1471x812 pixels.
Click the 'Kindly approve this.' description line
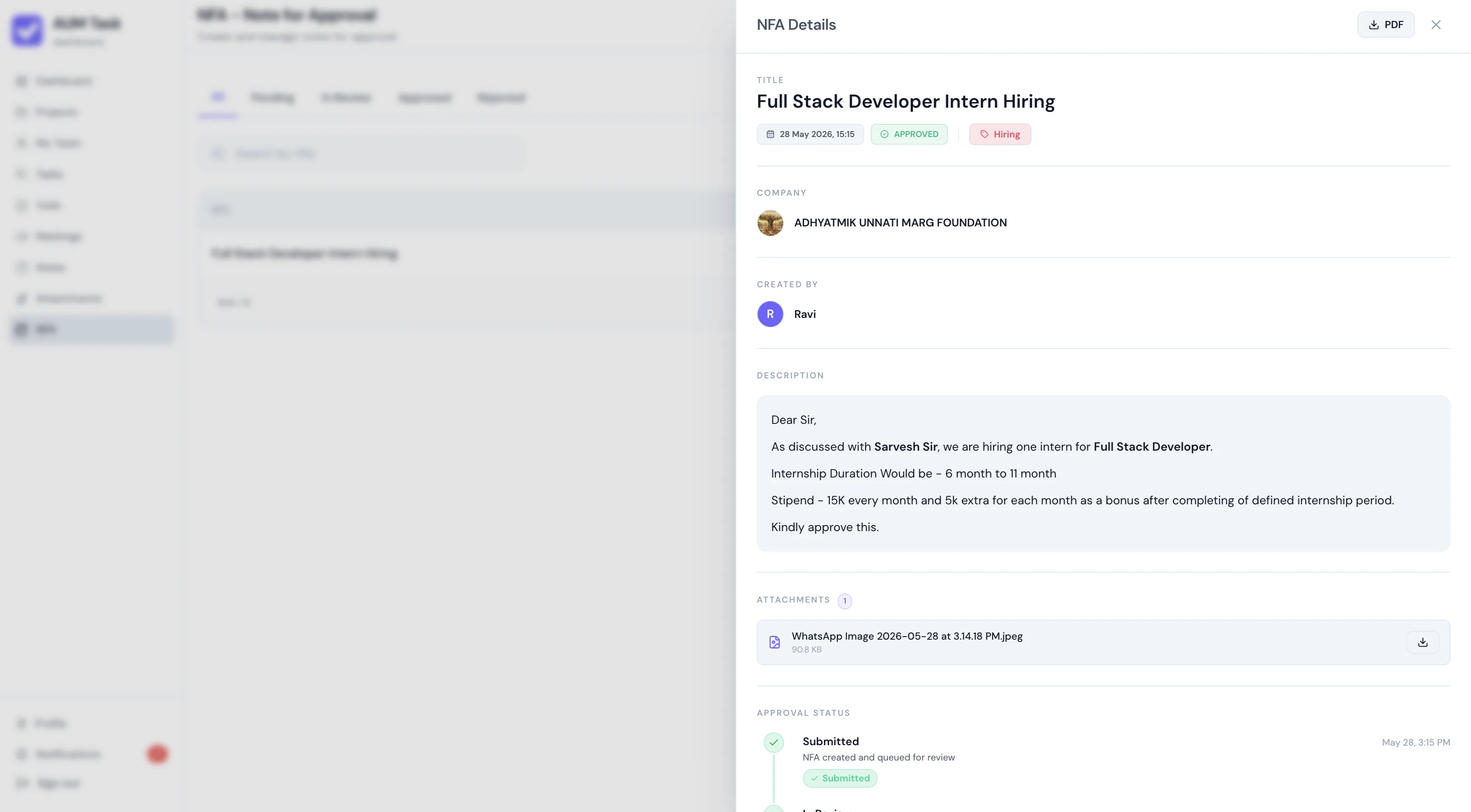click(x=824, y=527)
